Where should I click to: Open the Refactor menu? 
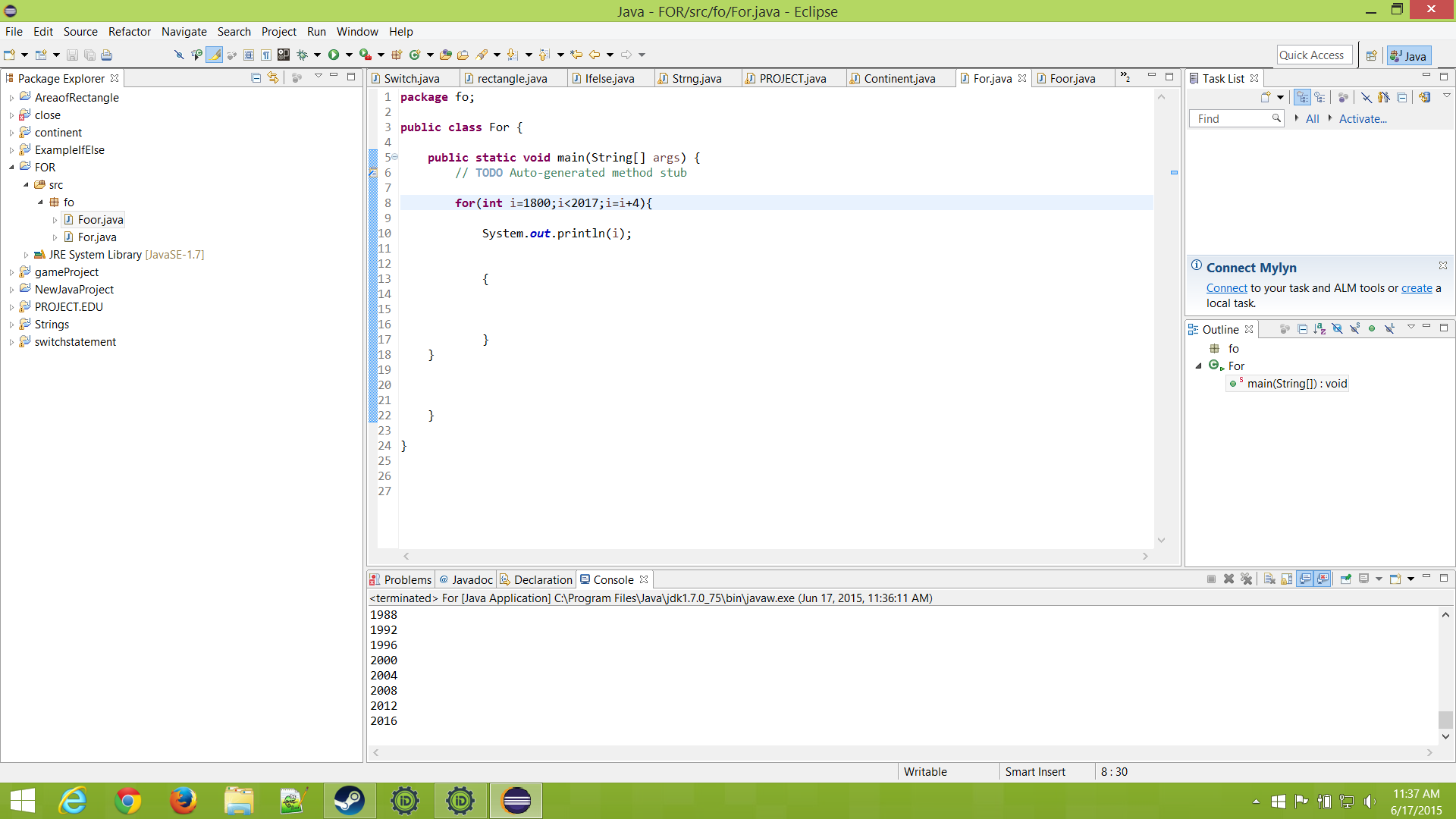[130, 31]
